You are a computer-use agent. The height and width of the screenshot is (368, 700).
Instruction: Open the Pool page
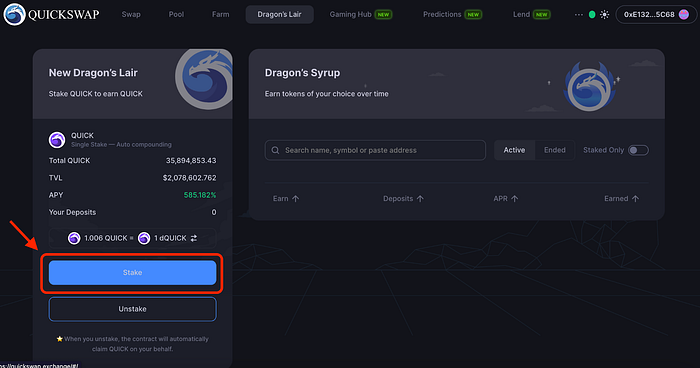tap(176, 14)
